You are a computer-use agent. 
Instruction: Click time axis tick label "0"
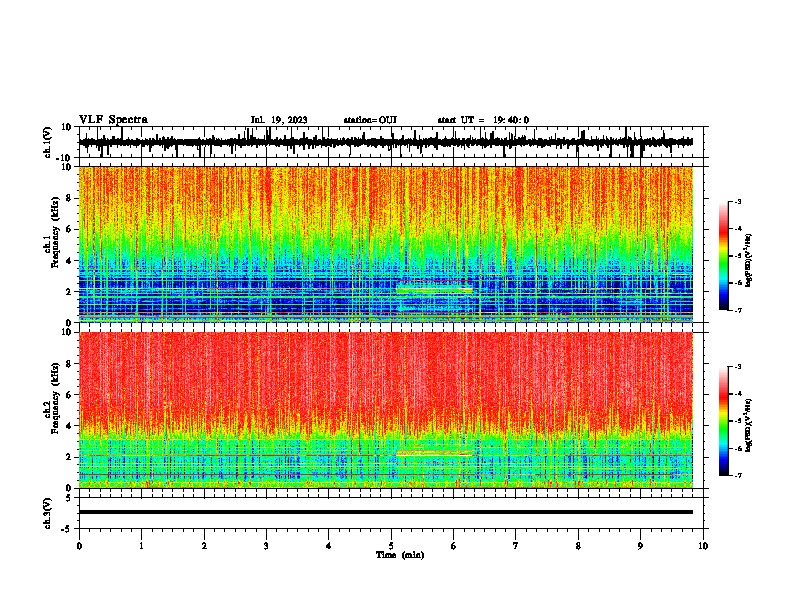(79, 546)
